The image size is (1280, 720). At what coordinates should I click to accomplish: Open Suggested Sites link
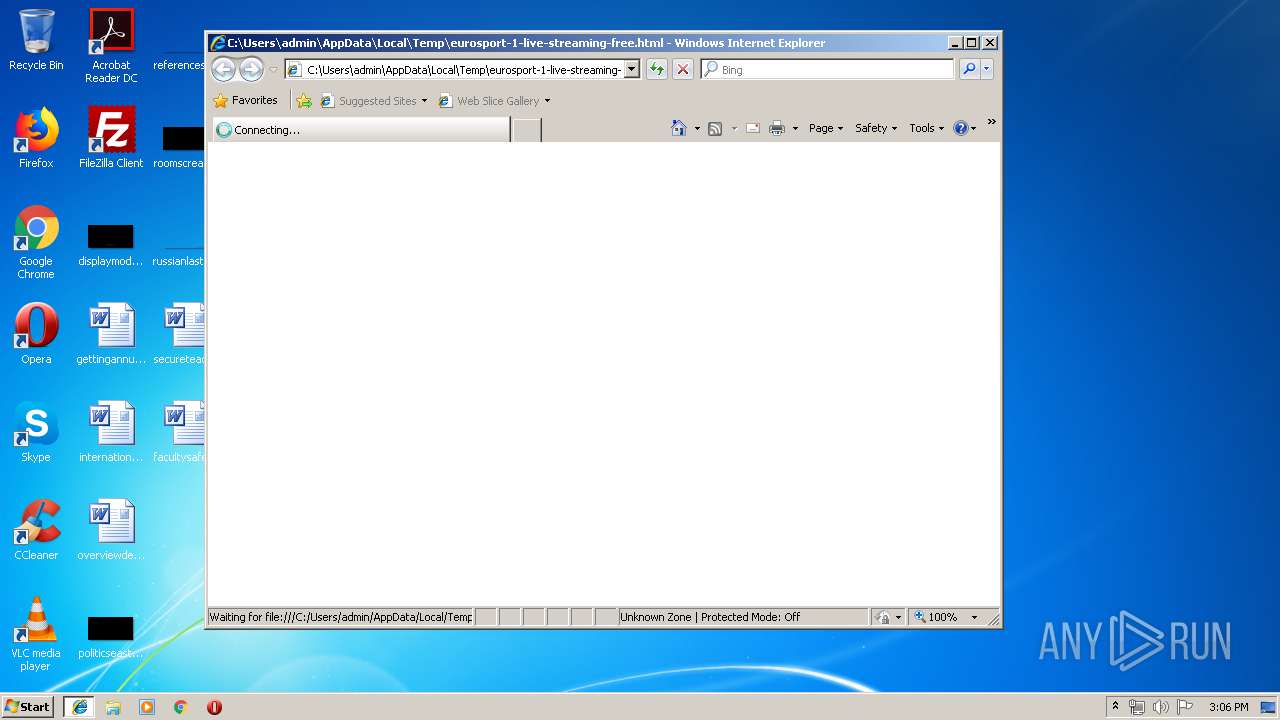coord(368,101)
